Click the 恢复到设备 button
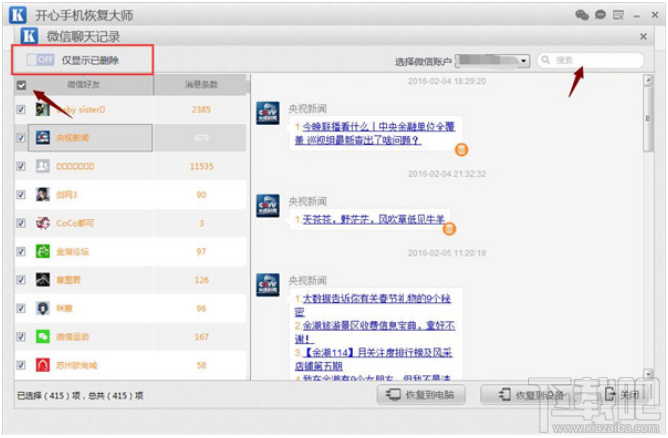 tap(531, 395)
